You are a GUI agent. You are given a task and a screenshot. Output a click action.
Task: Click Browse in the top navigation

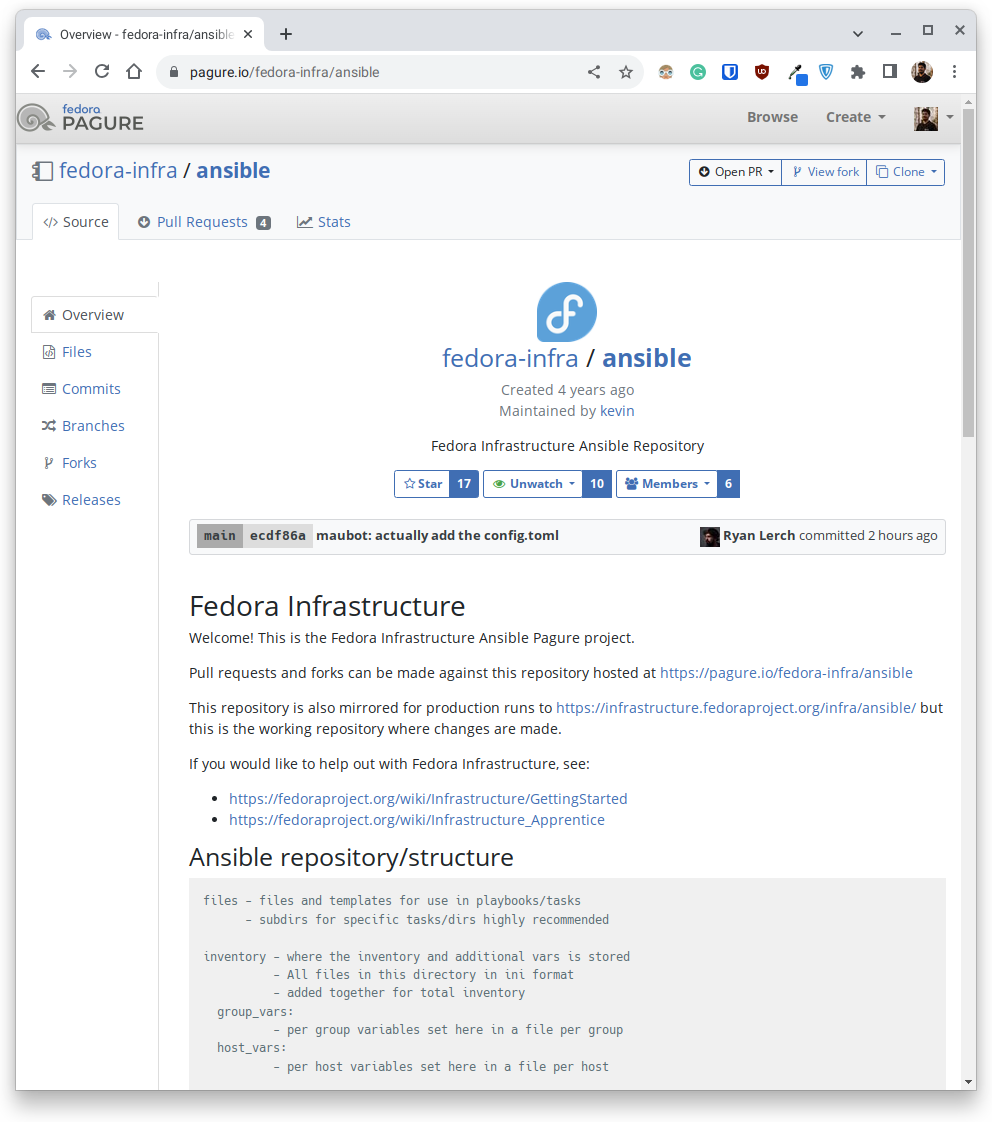pos(772,117)
